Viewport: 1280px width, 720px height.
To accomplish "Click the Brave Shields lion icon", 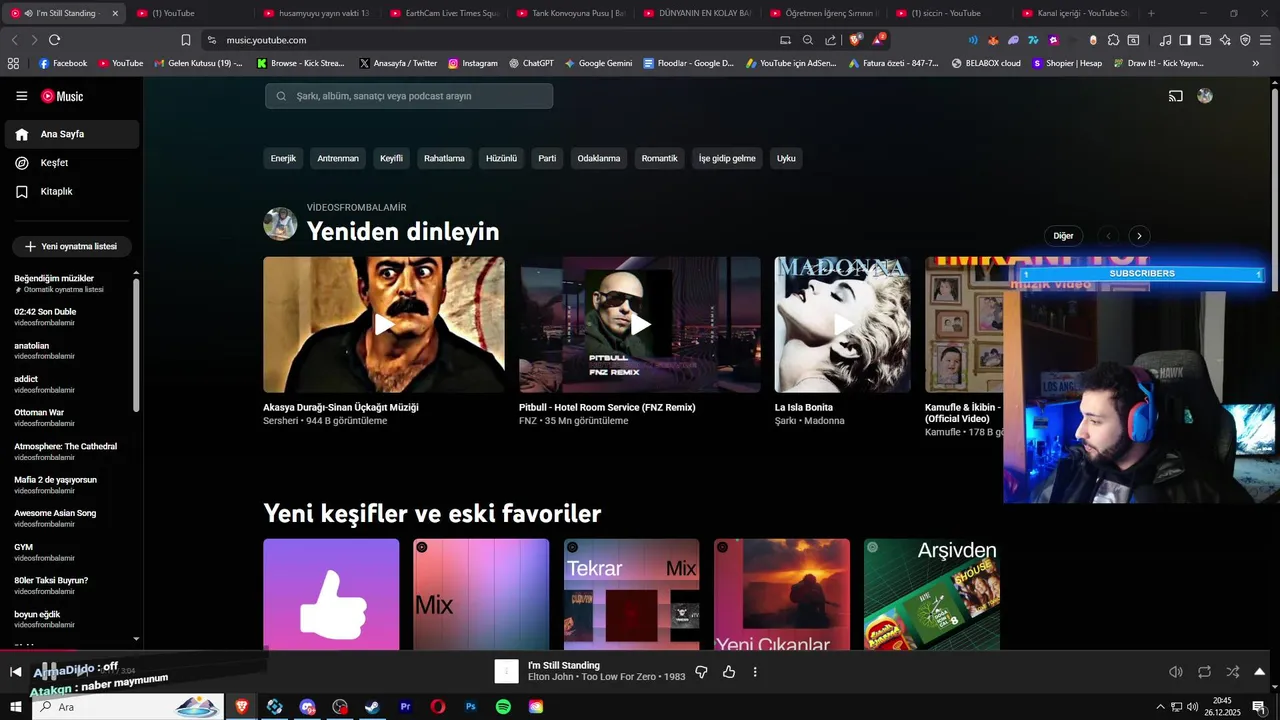I will tap(855, 40).
